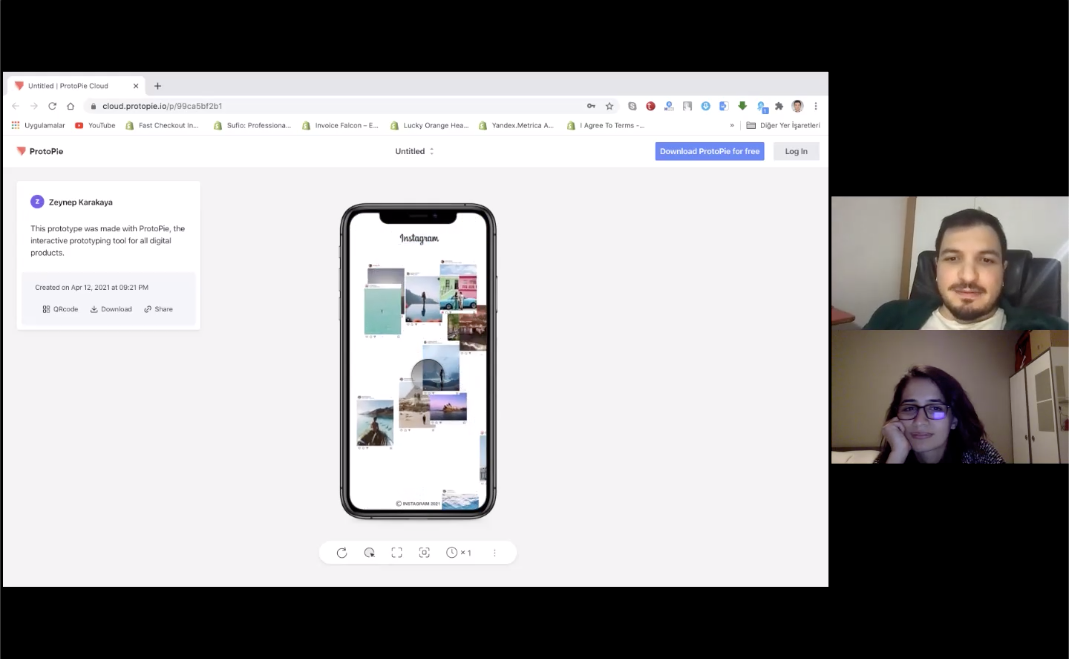This screenshot has width=1069, height=659.
Task: Open the Lucky Orange Hea... bookmark
Action: point(429,125)
